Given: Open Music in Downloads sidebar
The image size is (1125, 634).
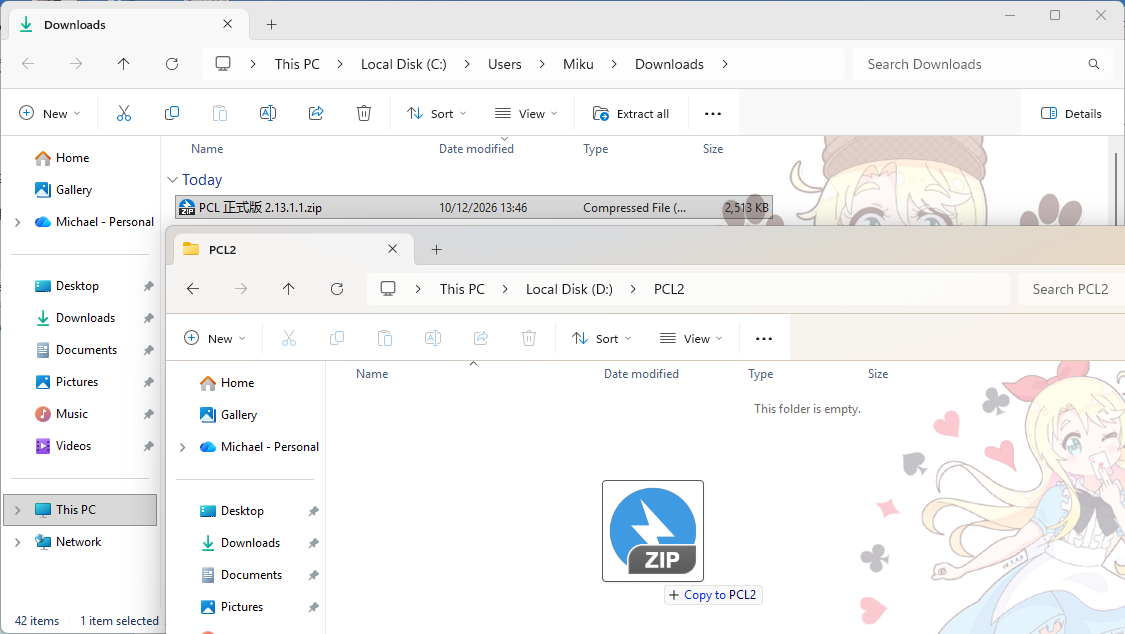Looking at the screenshot, I should click(62, 414).
